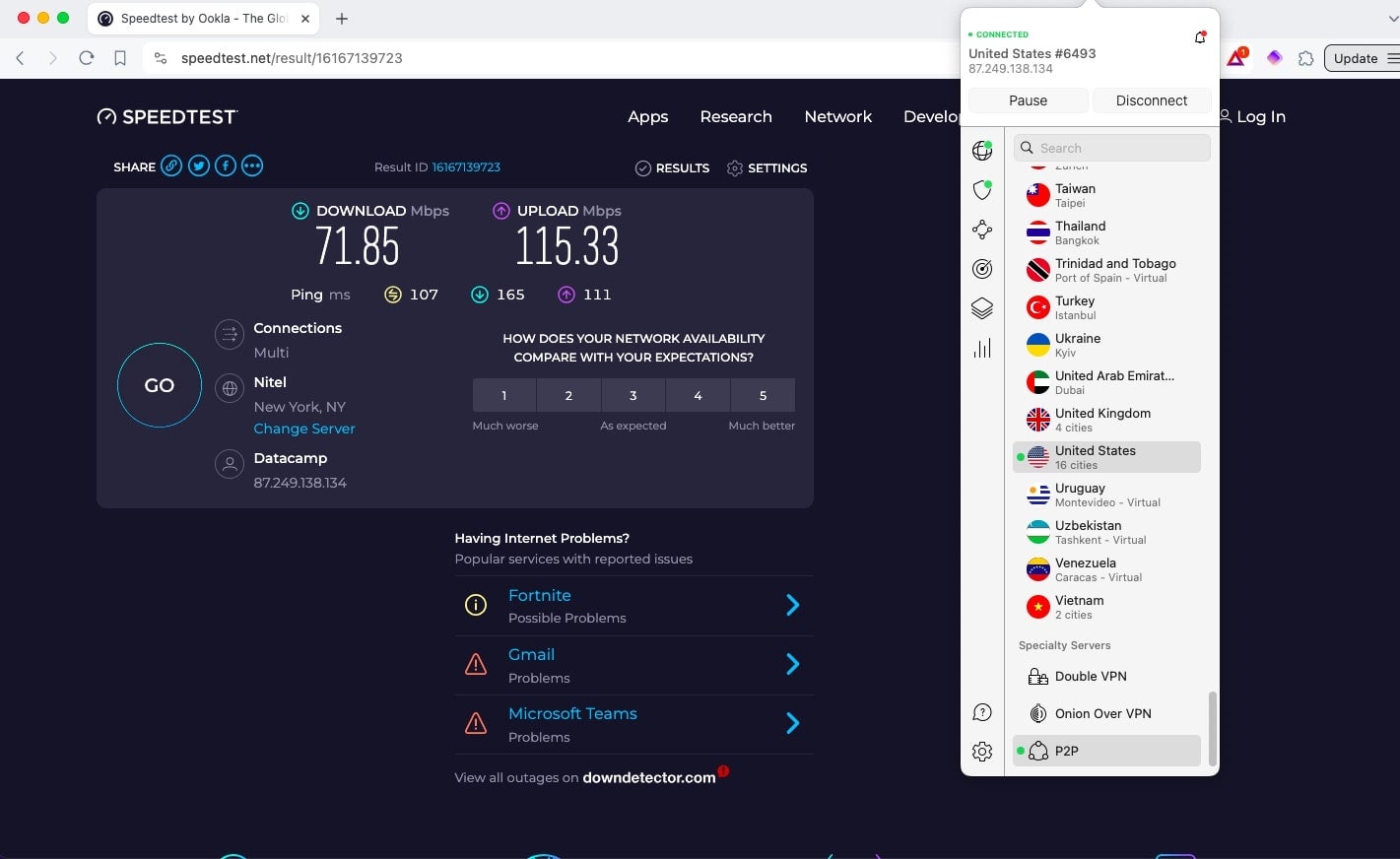Click the notification bell in VPN panel
Image resolution: width=1400 pixels, height=859 pixels.
(x=1199, y=37)
